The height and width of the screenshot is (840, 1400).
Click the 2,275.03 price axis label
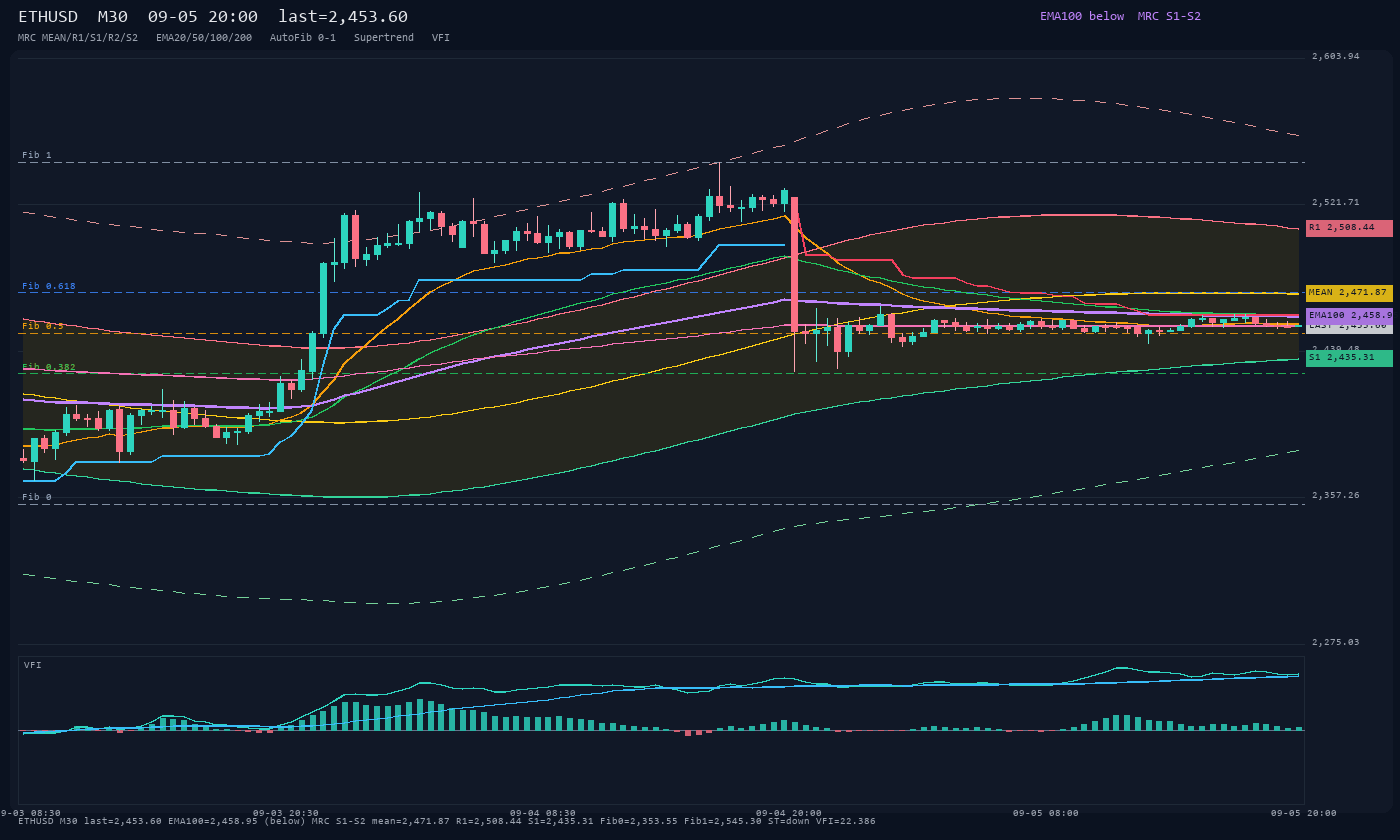coord(1336,642)
